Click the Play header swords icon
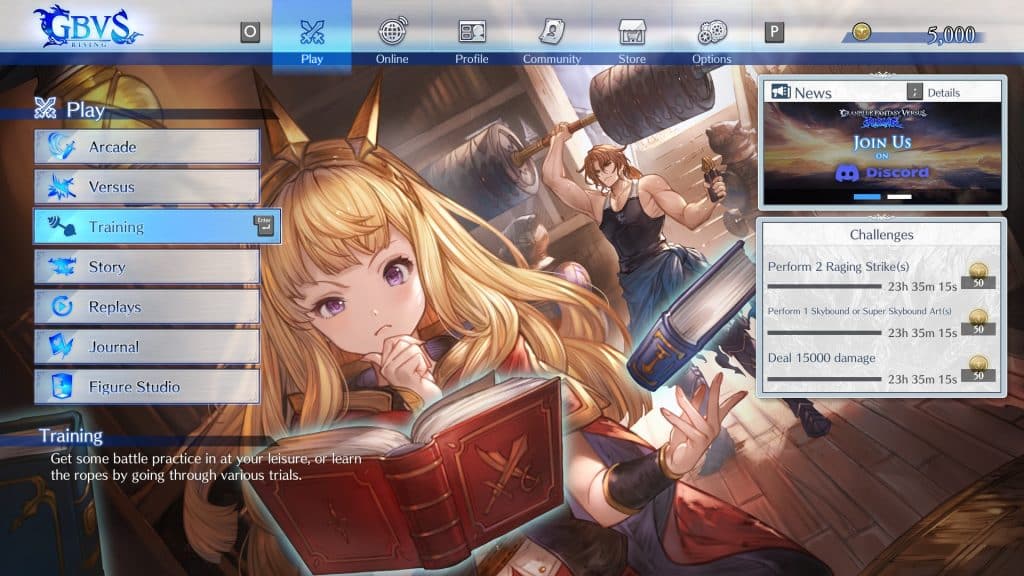 45,108
